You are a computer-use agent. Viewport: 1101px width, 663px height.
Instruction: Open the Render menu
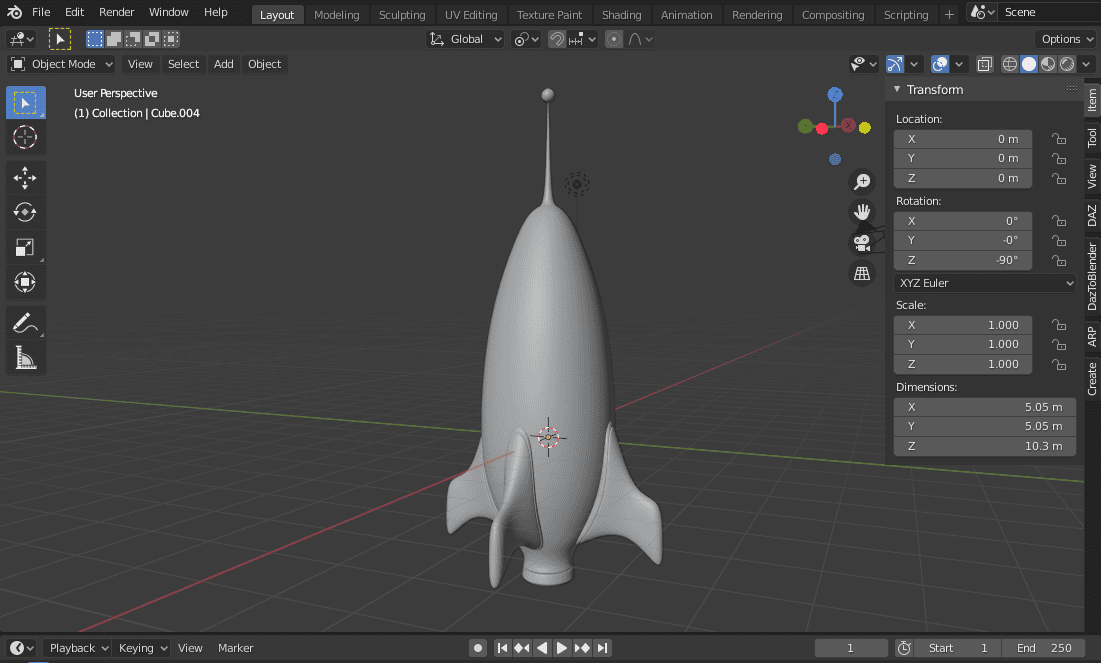[x=116, y=12]
